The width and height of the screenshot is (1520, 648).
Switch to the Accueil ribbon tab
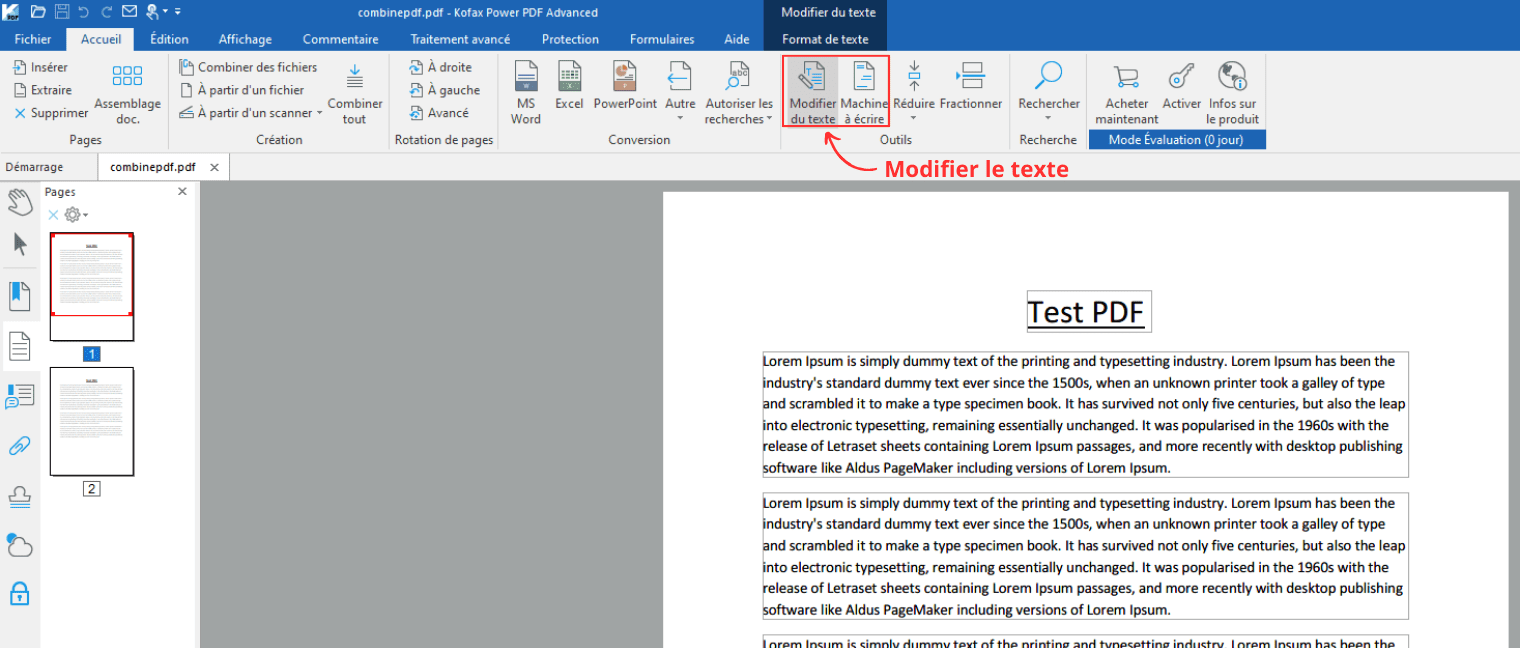[100, 39]
